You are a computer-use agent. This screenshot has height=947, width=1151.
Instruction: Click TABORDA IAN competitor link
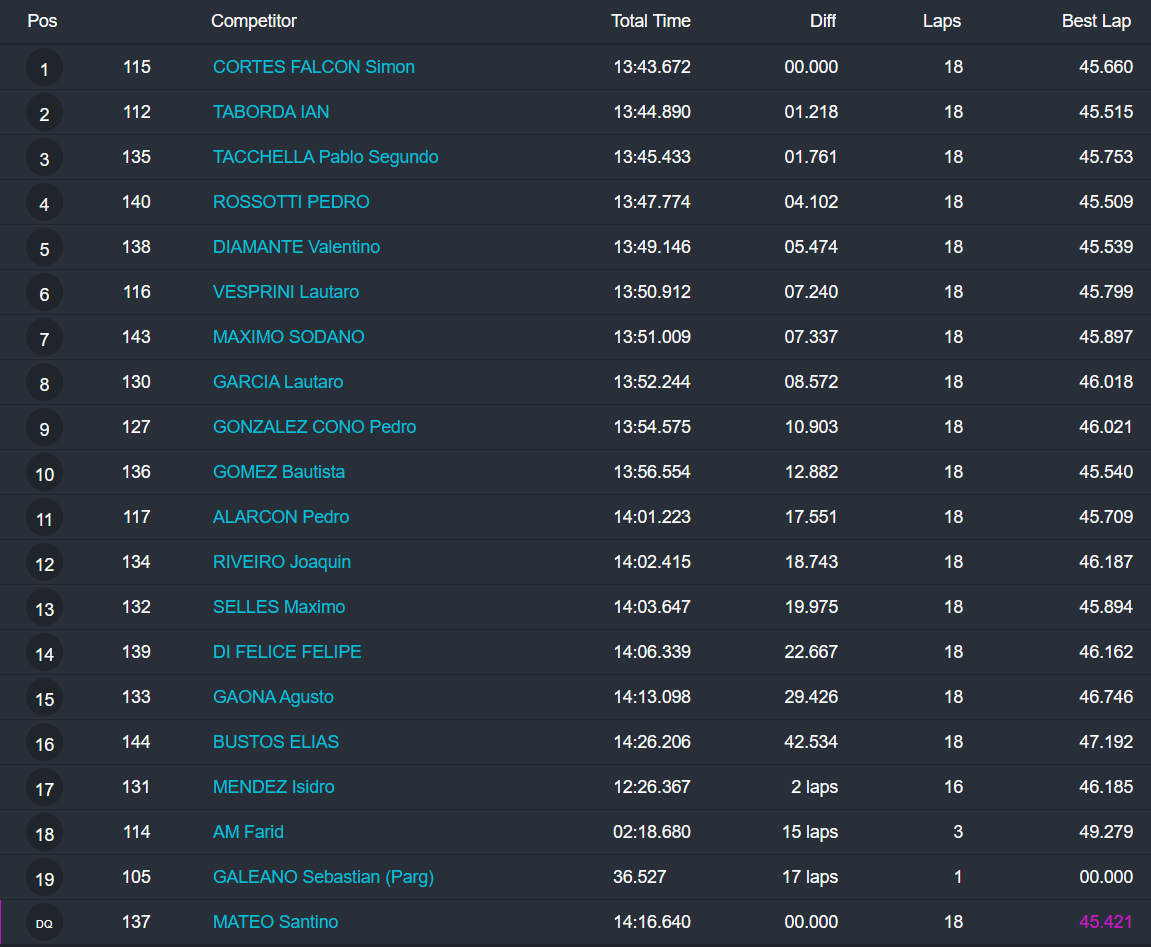[x=271, y=112]
